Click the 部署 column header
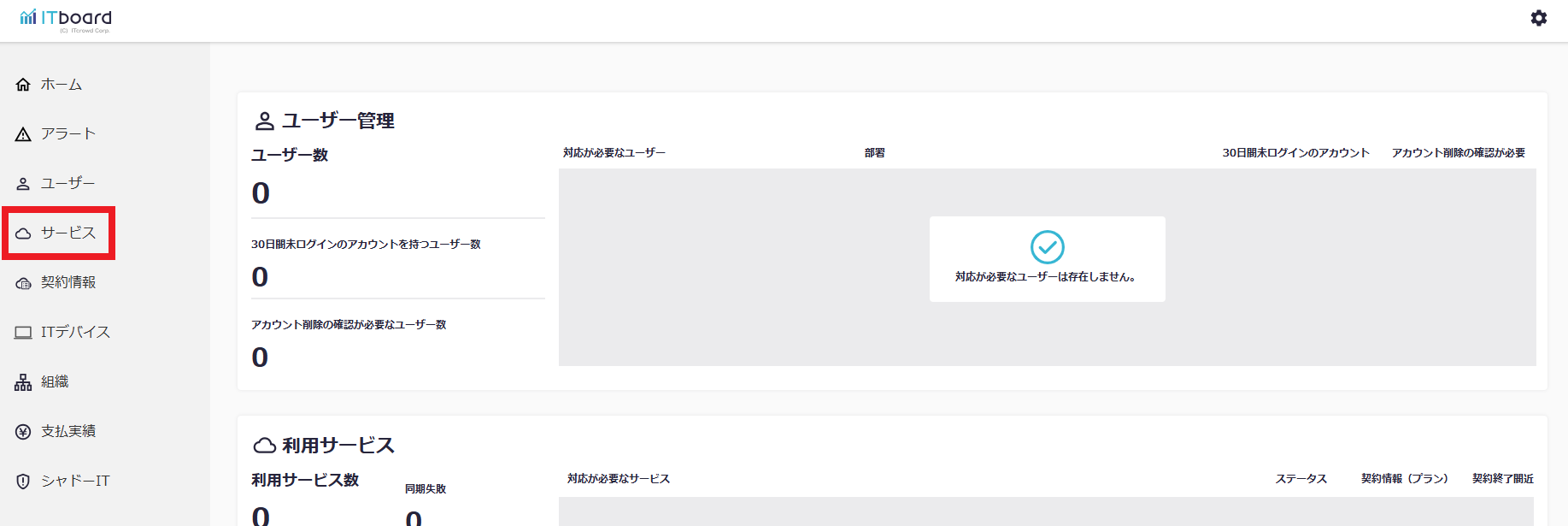The height and width of the screenshot is (526, 1568). tap(874, 153)
